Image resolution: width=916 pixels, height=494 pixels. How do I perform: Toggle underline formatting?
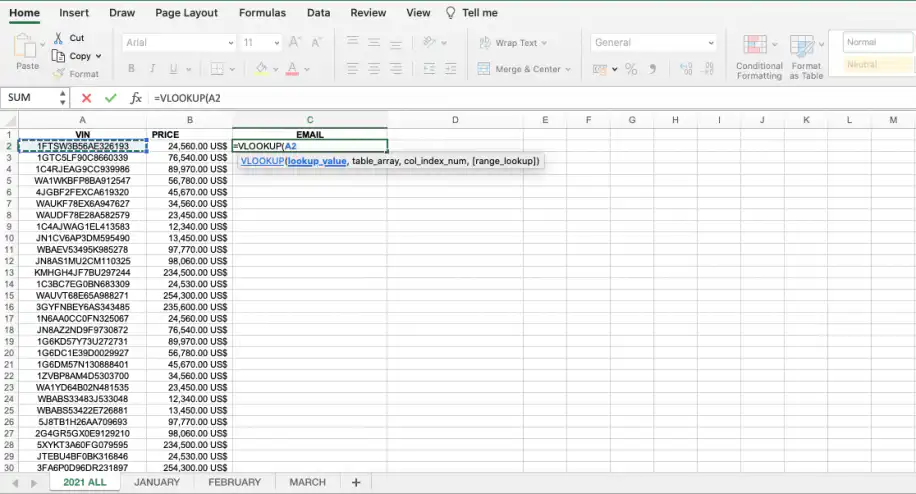(174, 69)
